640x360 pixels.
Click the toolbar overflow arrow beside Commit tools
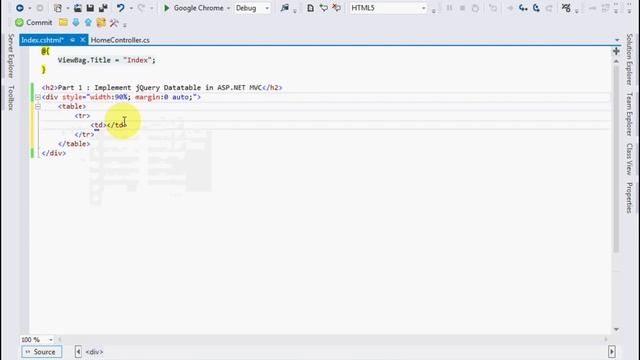coord(124,24)
